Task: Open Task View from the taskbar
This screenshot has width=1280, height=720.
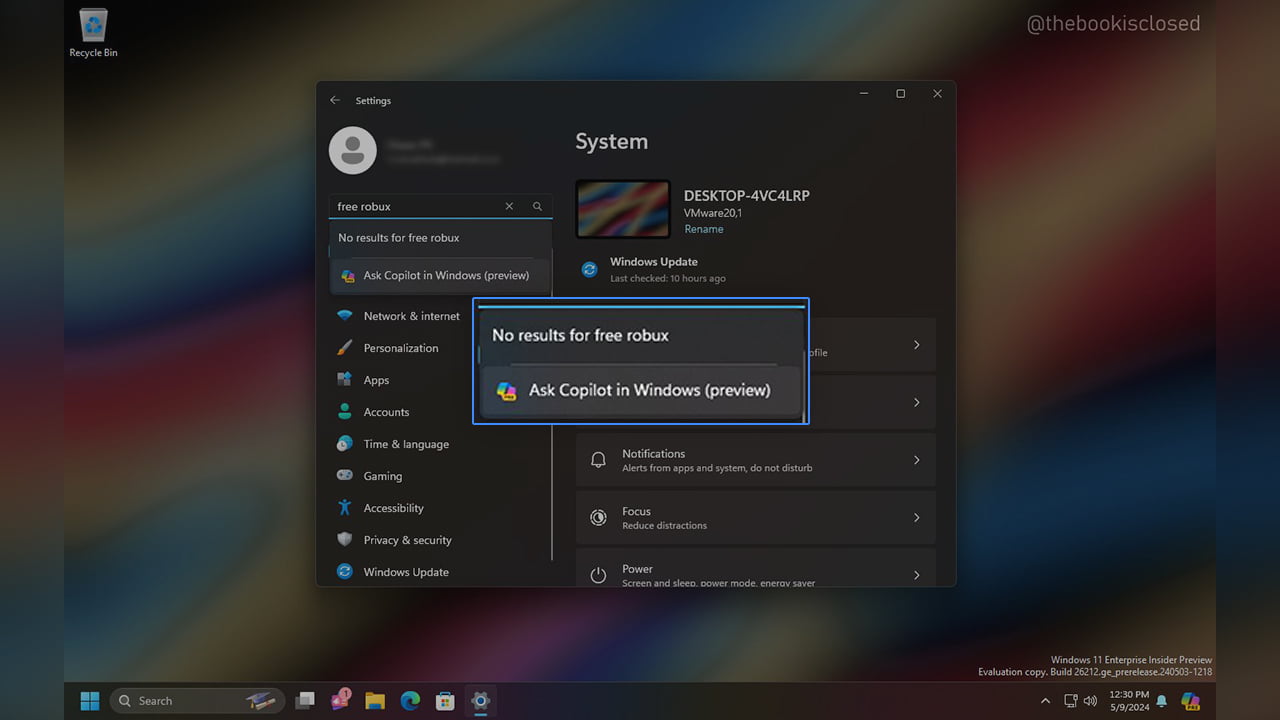Action: [x=306, y=700]
